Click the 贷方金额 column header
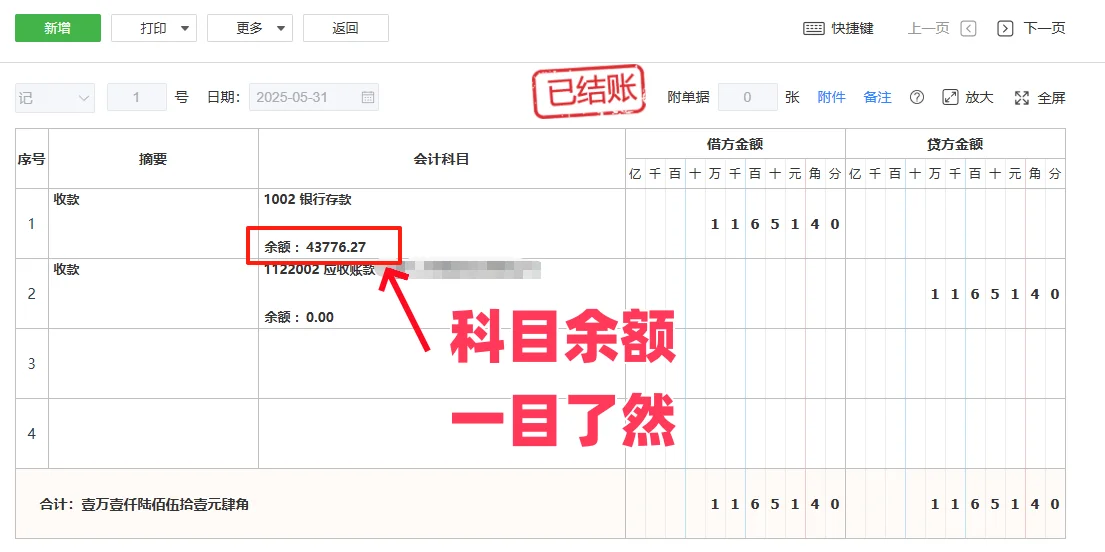1105x552 pixels. (x=956, y=145)
